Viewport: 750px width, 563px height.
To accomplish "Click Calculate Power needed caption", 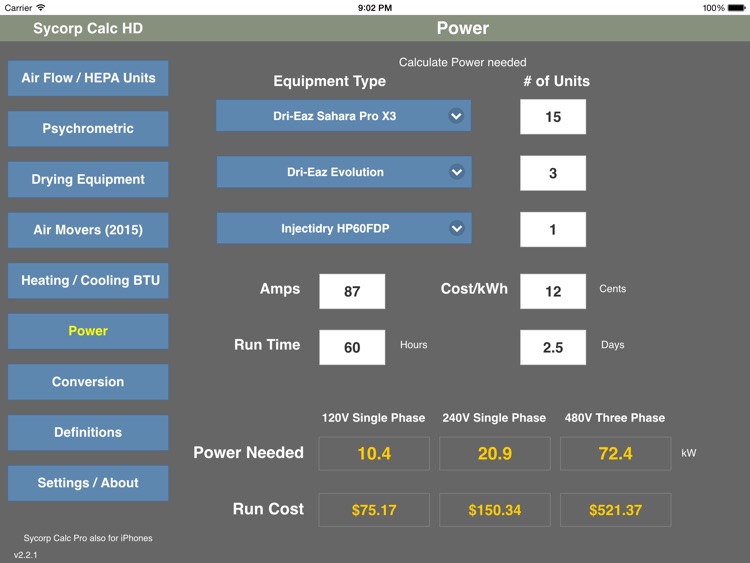I will [x=463, y=62].
